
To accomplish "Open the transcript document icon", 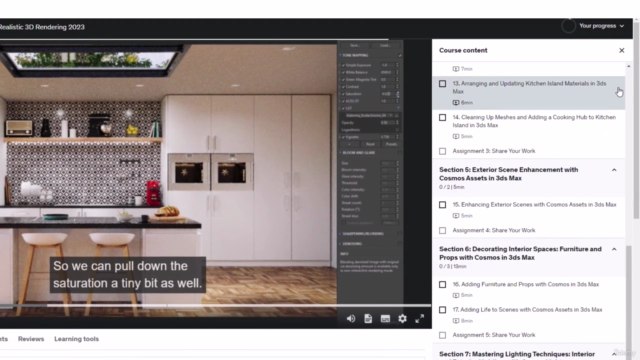I will 368,319.
